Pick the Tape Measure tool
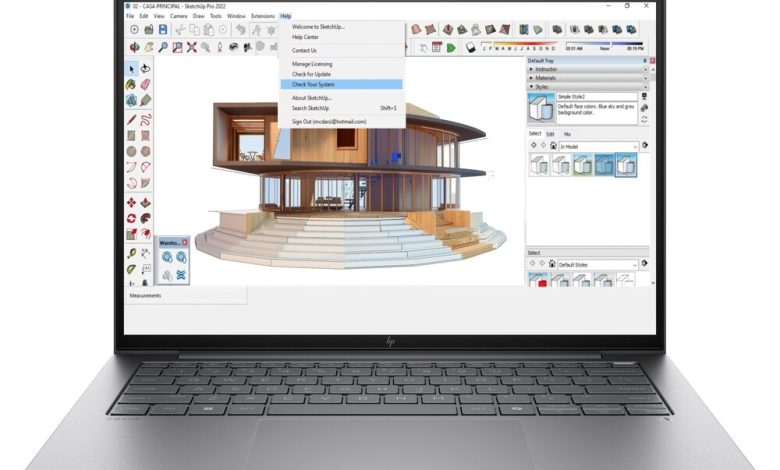The image size is (780, 470). pyautogui.click(x=131, y=254)
